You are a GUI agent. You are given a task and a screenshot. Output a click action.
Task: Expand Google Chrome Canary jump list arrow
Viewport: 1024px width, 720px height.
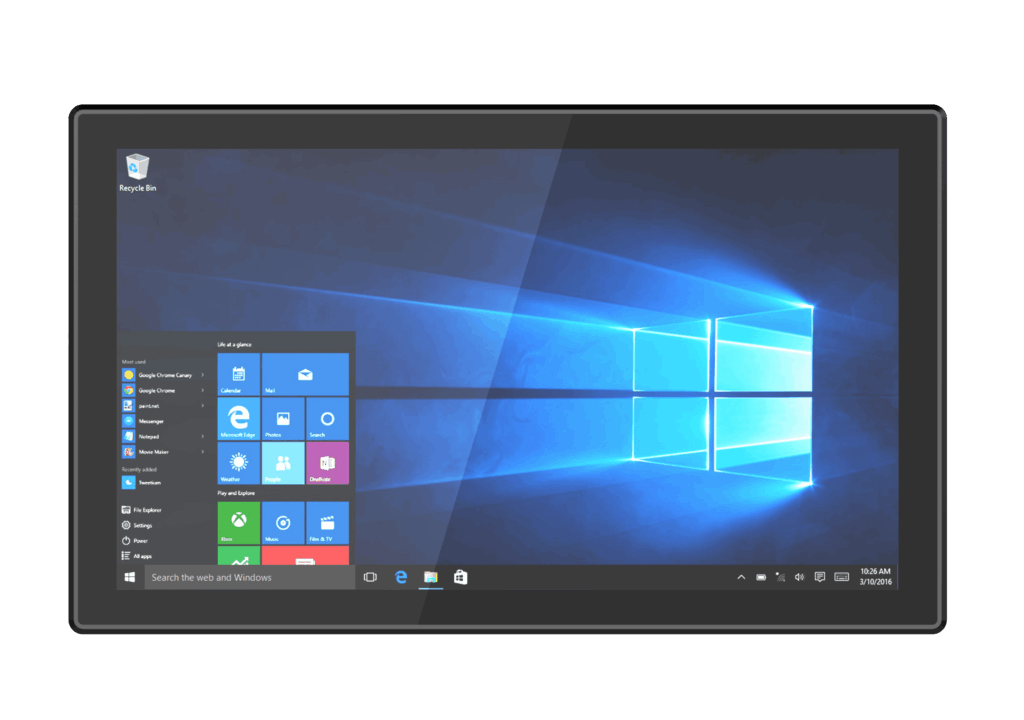(x=203, y=375)
